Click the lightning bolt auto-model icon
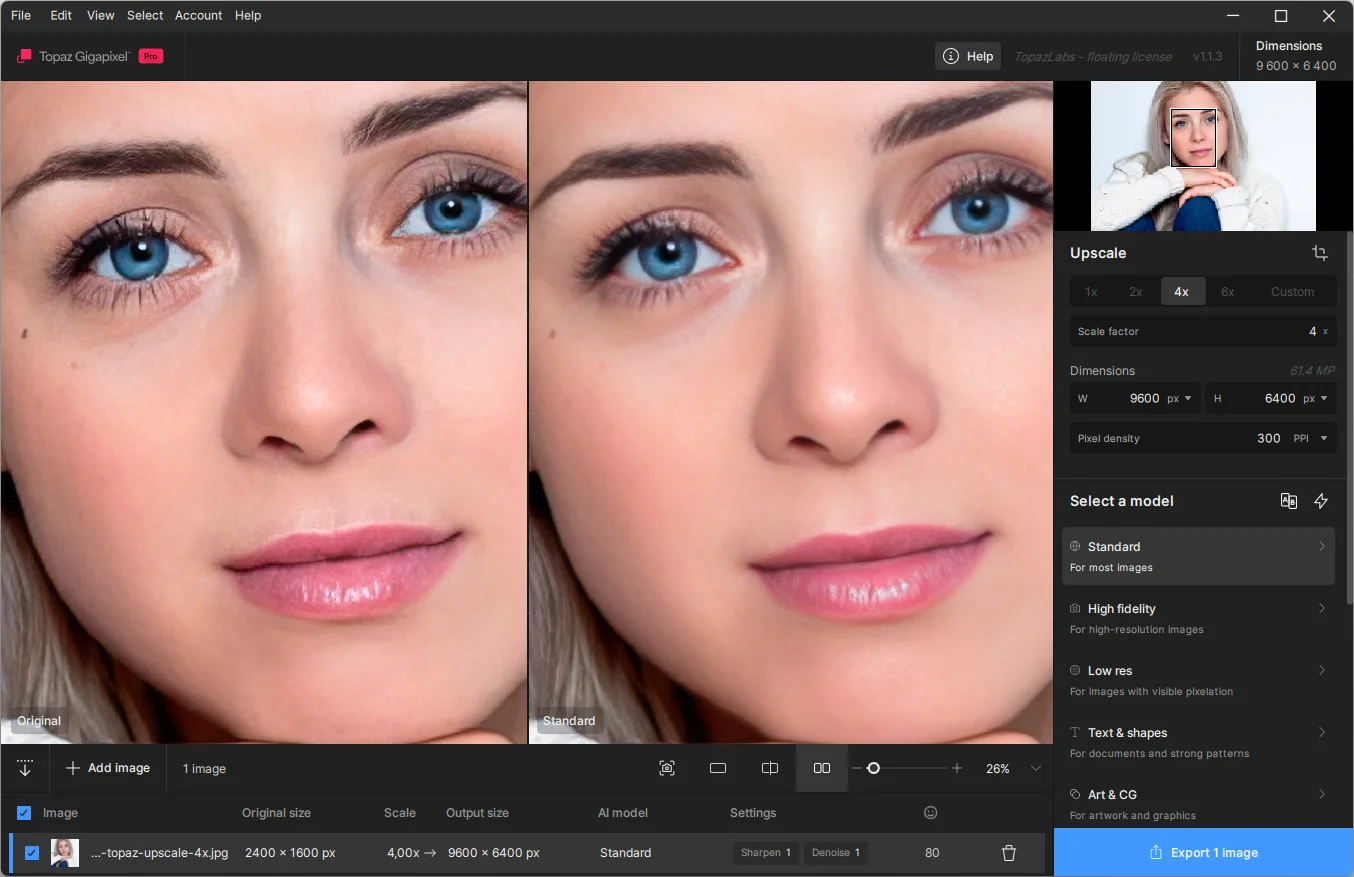 point(1321,501)
